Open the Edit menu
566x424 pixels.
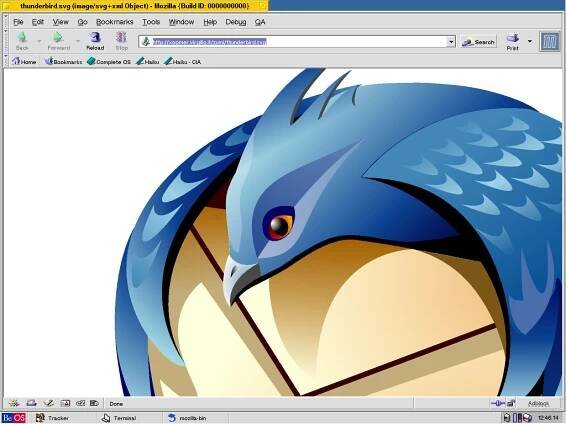[38, 22]
